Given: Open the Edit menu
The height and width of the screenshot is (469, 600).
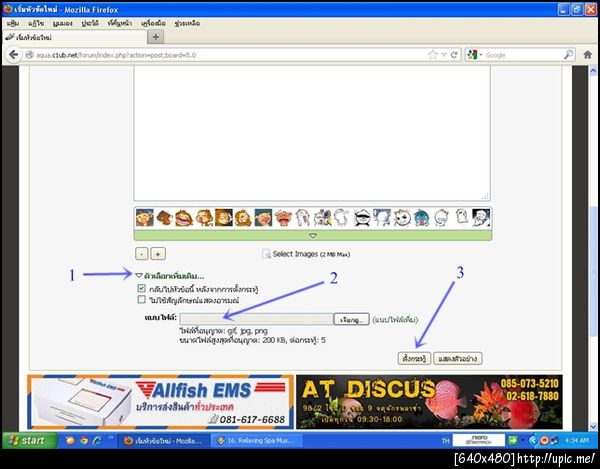Looking at the screenshot, I should click(x=36, y=23).
